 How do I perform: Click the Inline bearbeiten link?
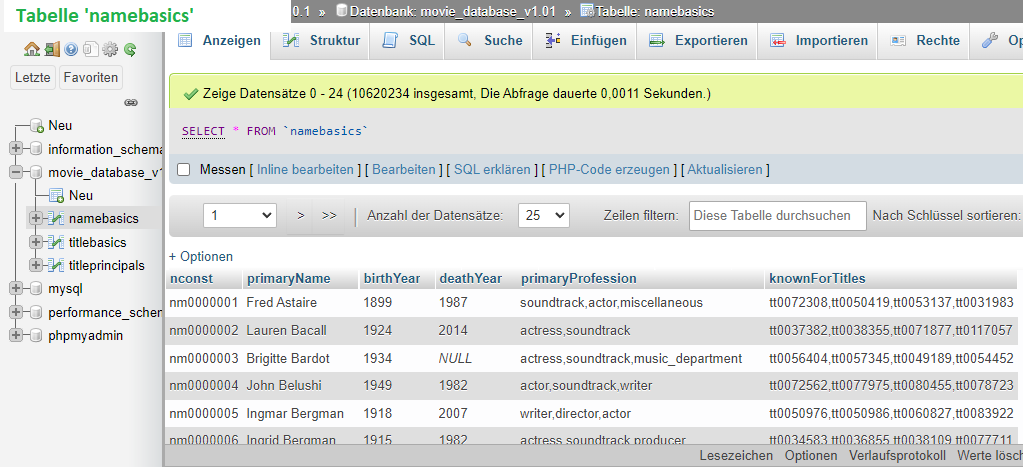pyautogui.click(x=305, y=170)
